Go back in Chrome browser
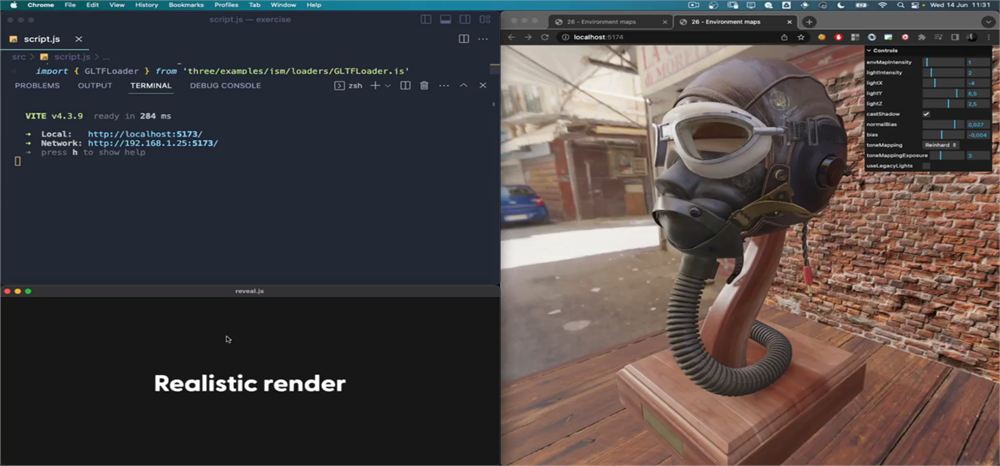Viewport: 1000px width, 466px height. (x=511, y=38)
